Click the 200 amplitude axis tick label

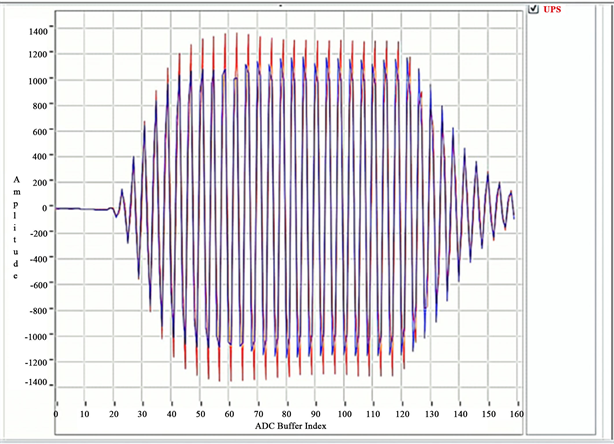click(41, 182)
